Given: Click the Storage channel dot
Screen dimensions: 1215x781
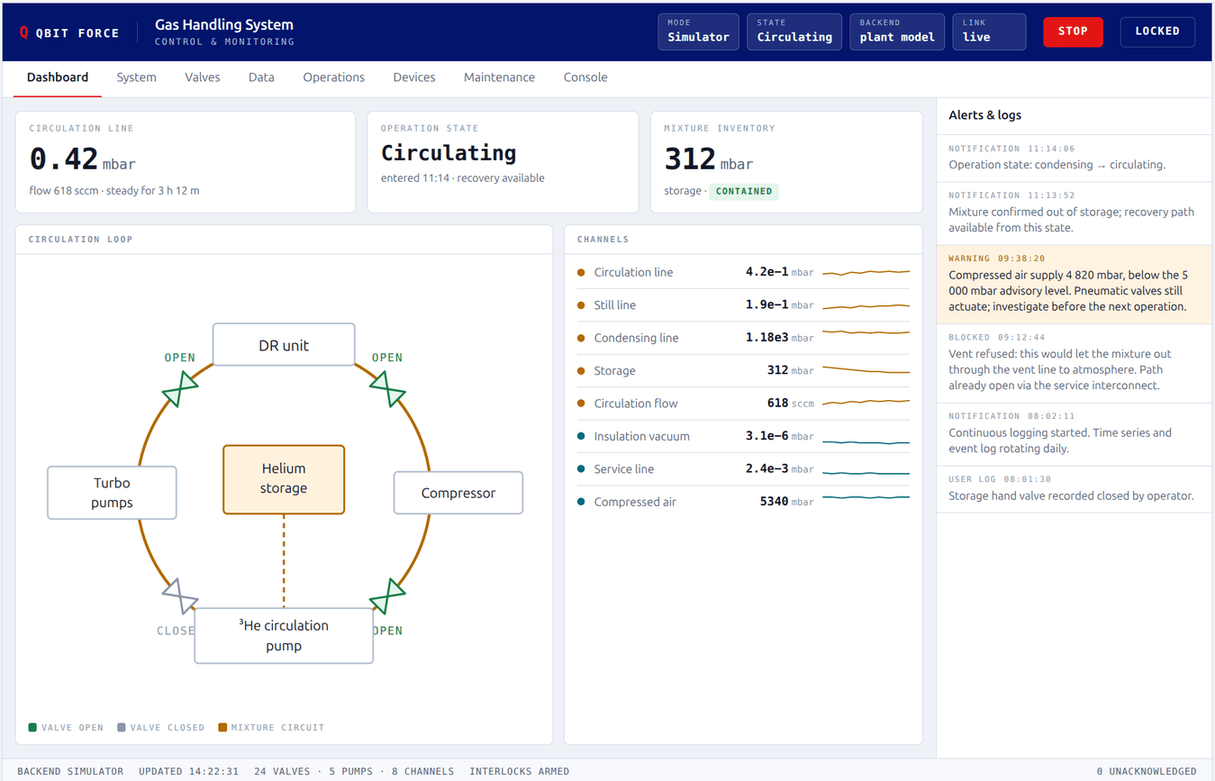Looking at the screenshot, I should click(x=581, y=371).
